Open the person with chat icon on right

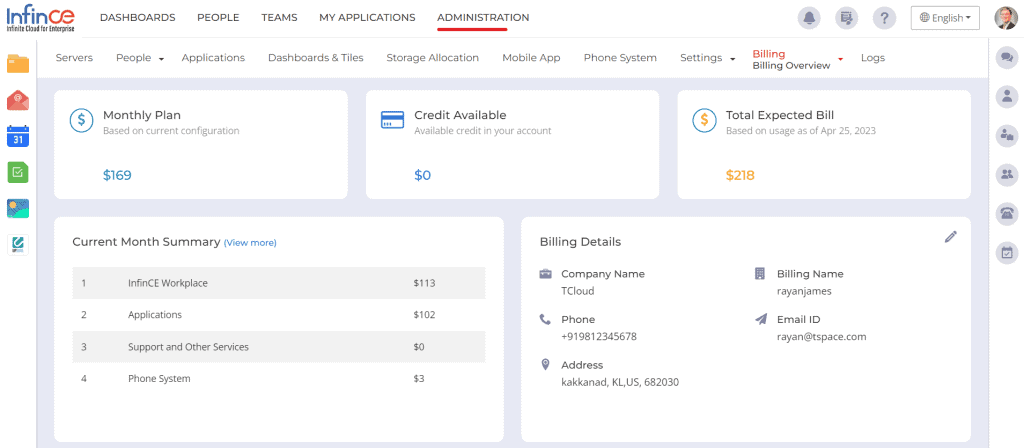(1006, 135)
